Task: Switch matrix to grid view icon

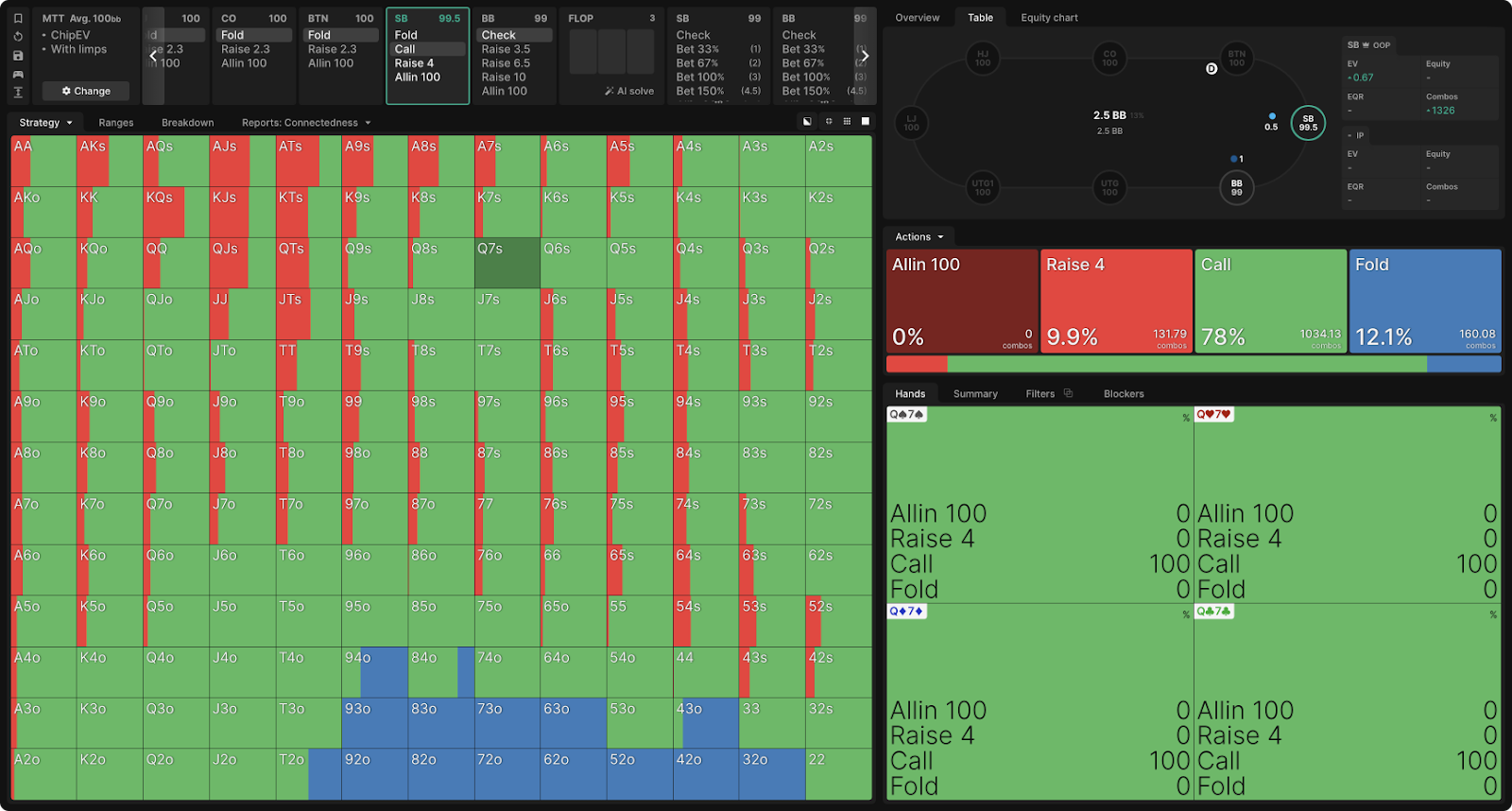Action: coord(847,122)
